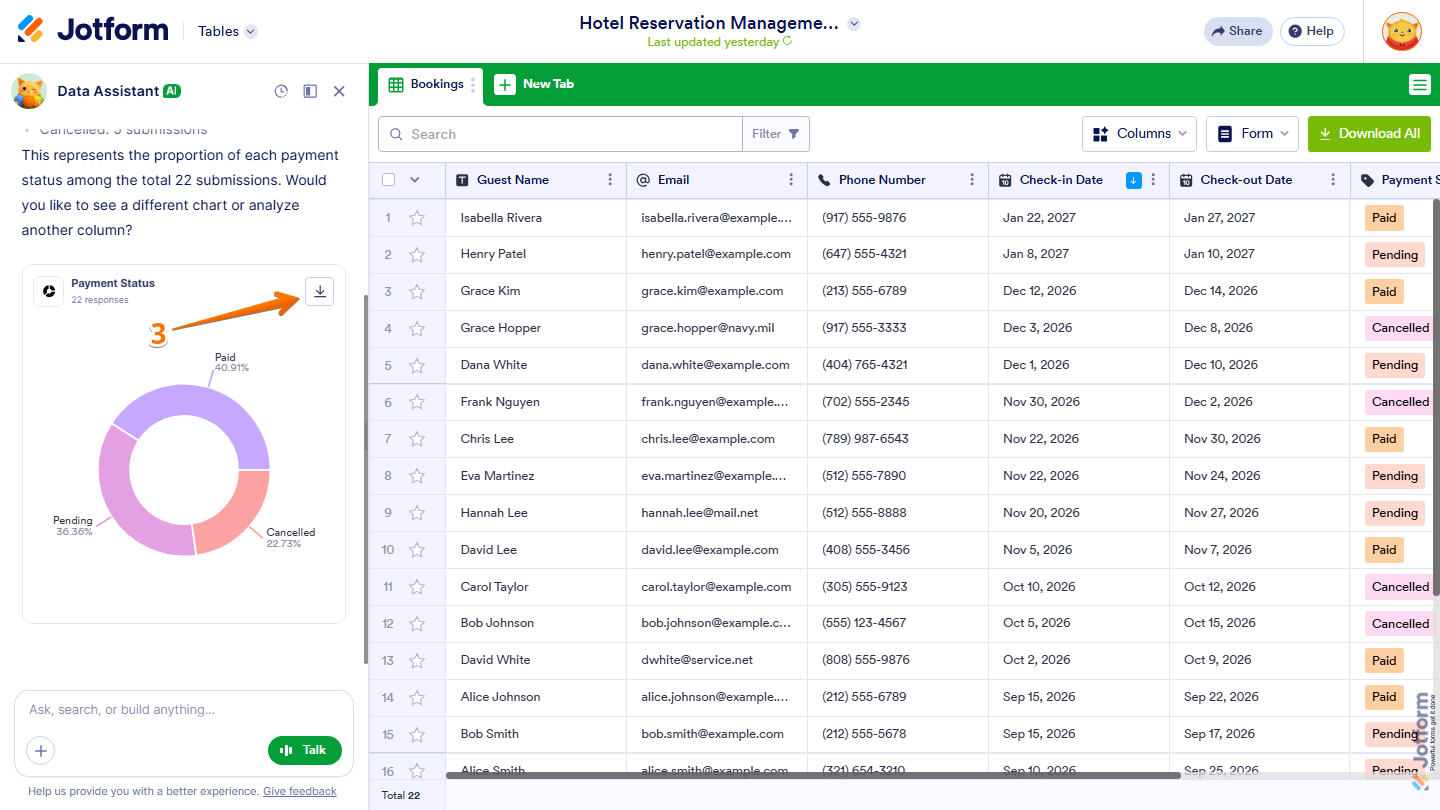The width and height of the screenshot is (1440, 810).
Task: Toggle the Data Assistant panel layout icon
Action: 310,91
